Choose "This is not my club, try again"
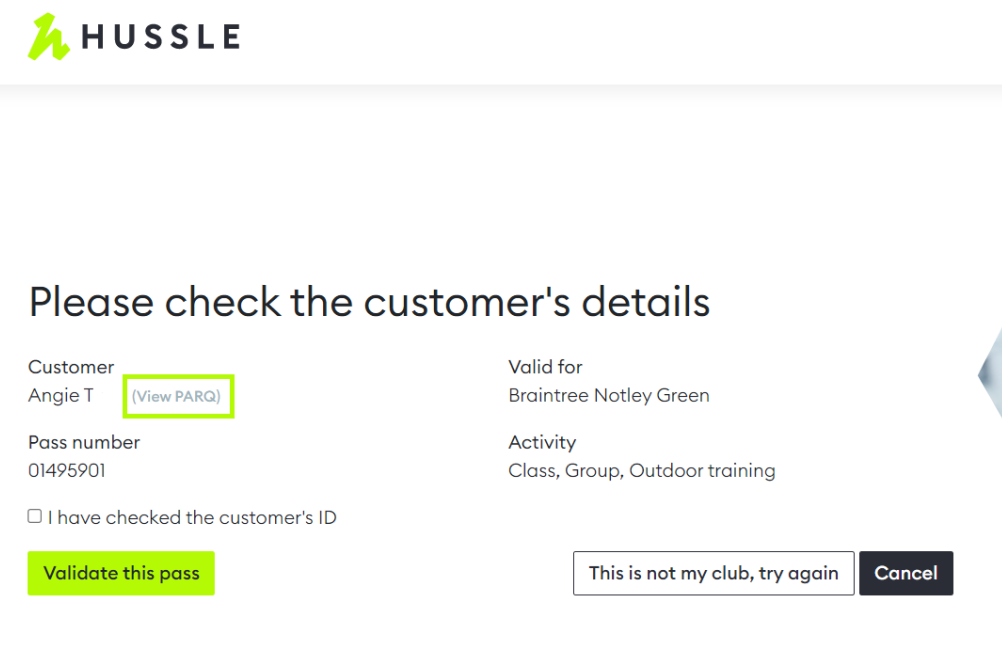Viewport: 1002px width, 661px height. point(713,573)
